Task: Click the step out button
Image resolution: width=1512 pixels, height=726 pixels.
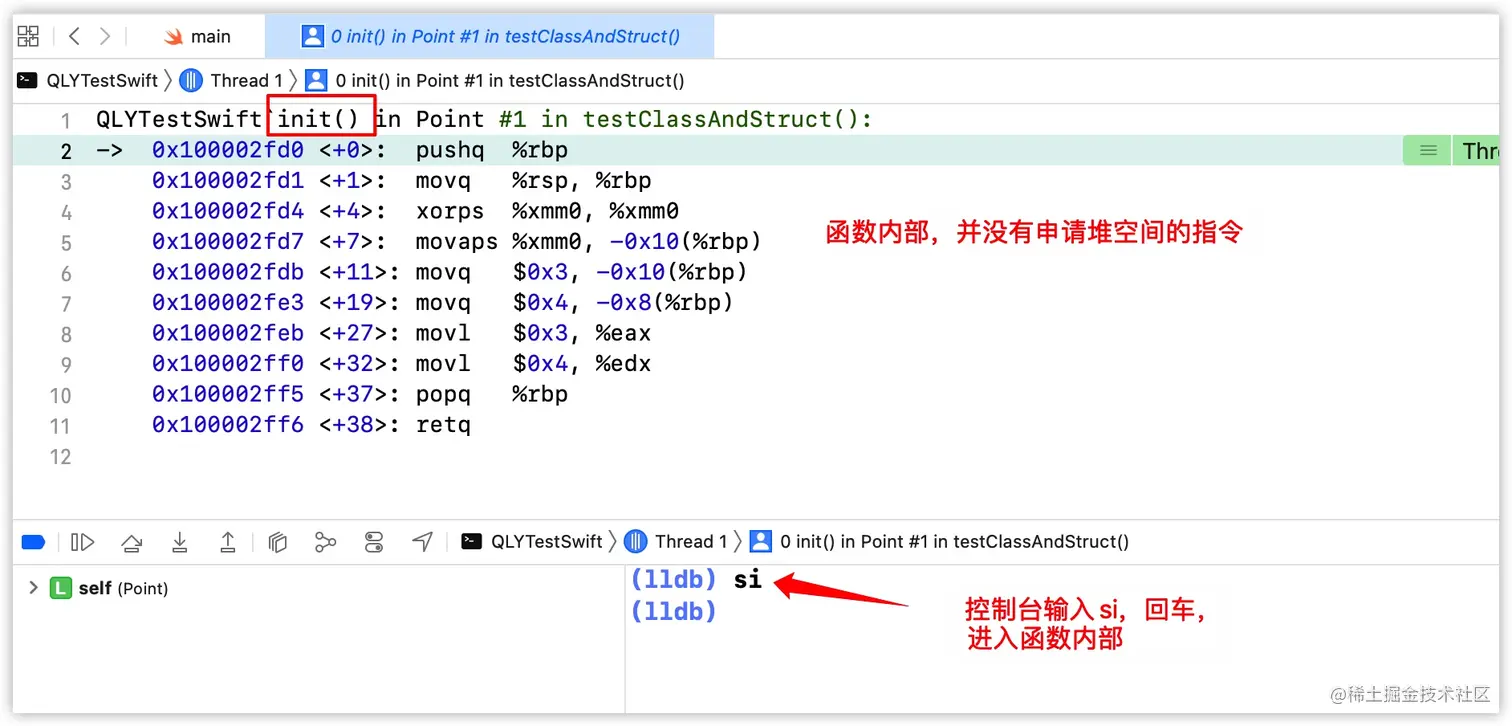Action: (x=227, y=542)
